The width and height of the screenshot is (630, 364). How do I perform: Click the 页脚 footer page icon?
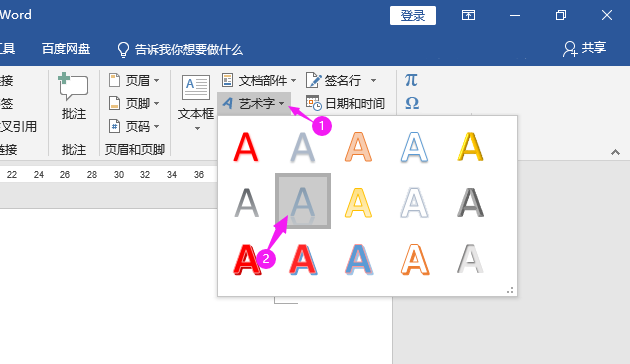(114, 103)
